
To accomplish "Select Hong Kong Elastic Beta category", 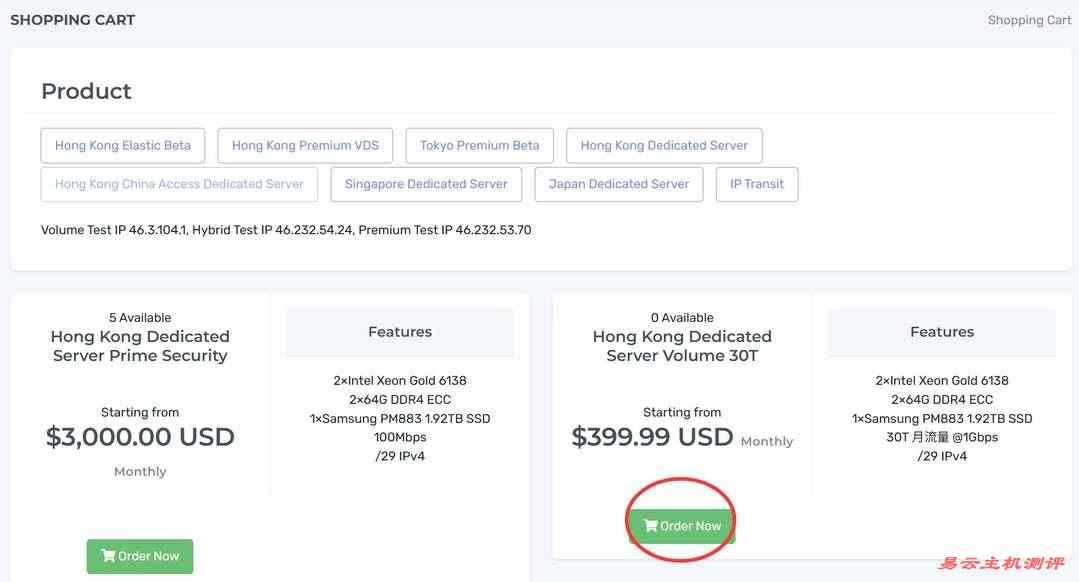I will pos(123,145).
